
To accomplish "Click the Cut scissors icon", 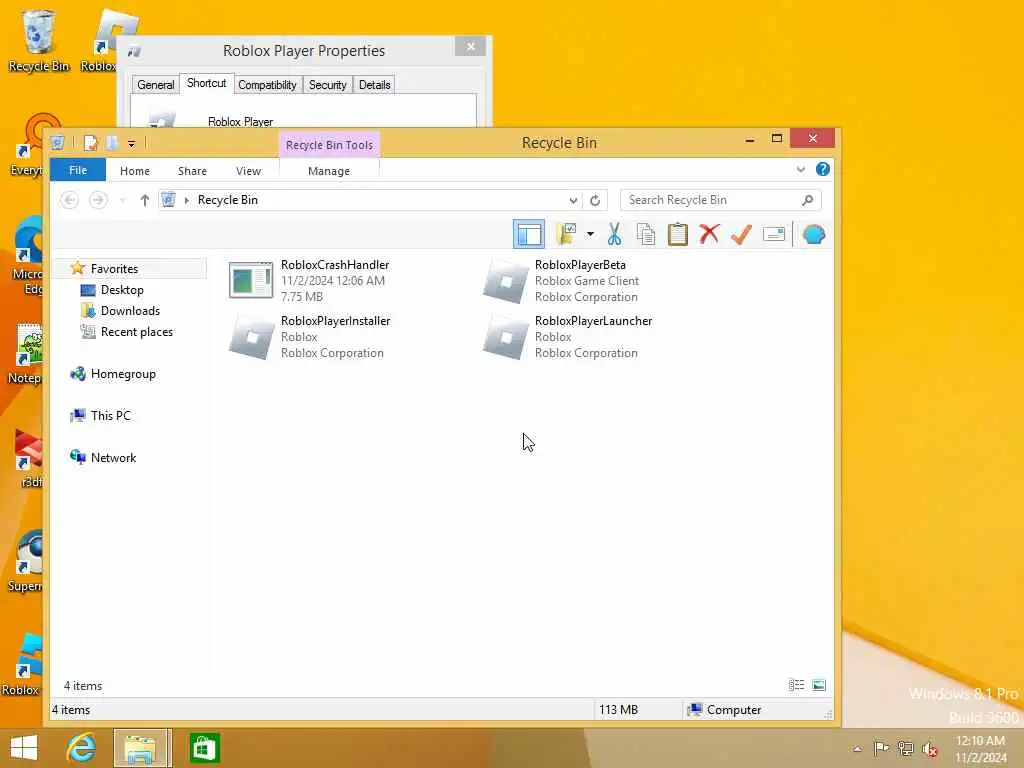I will (x=614, y=234).
